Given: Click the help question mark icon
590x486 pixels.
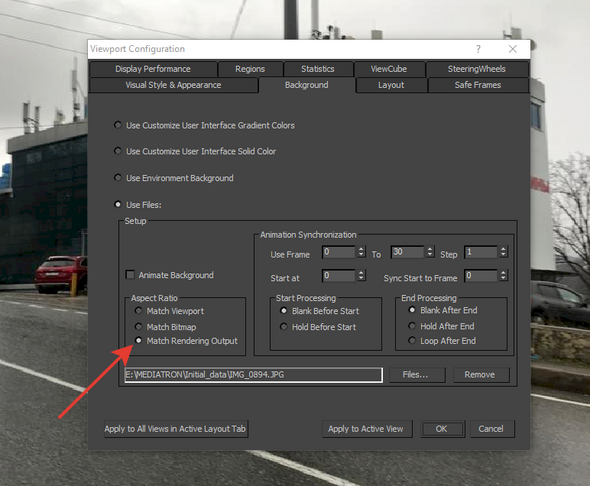Looking at the screenshot, I should tap(478, 49).
